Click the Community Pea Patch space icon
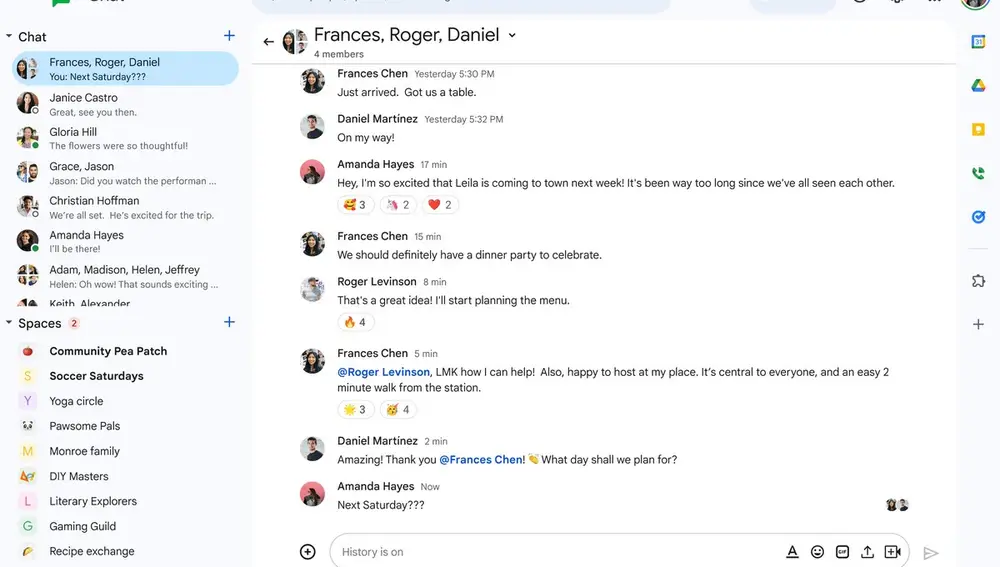Image resolution: width=1000 pixels, height=567 pixels. pyautogui.click(x=27, y=351)
